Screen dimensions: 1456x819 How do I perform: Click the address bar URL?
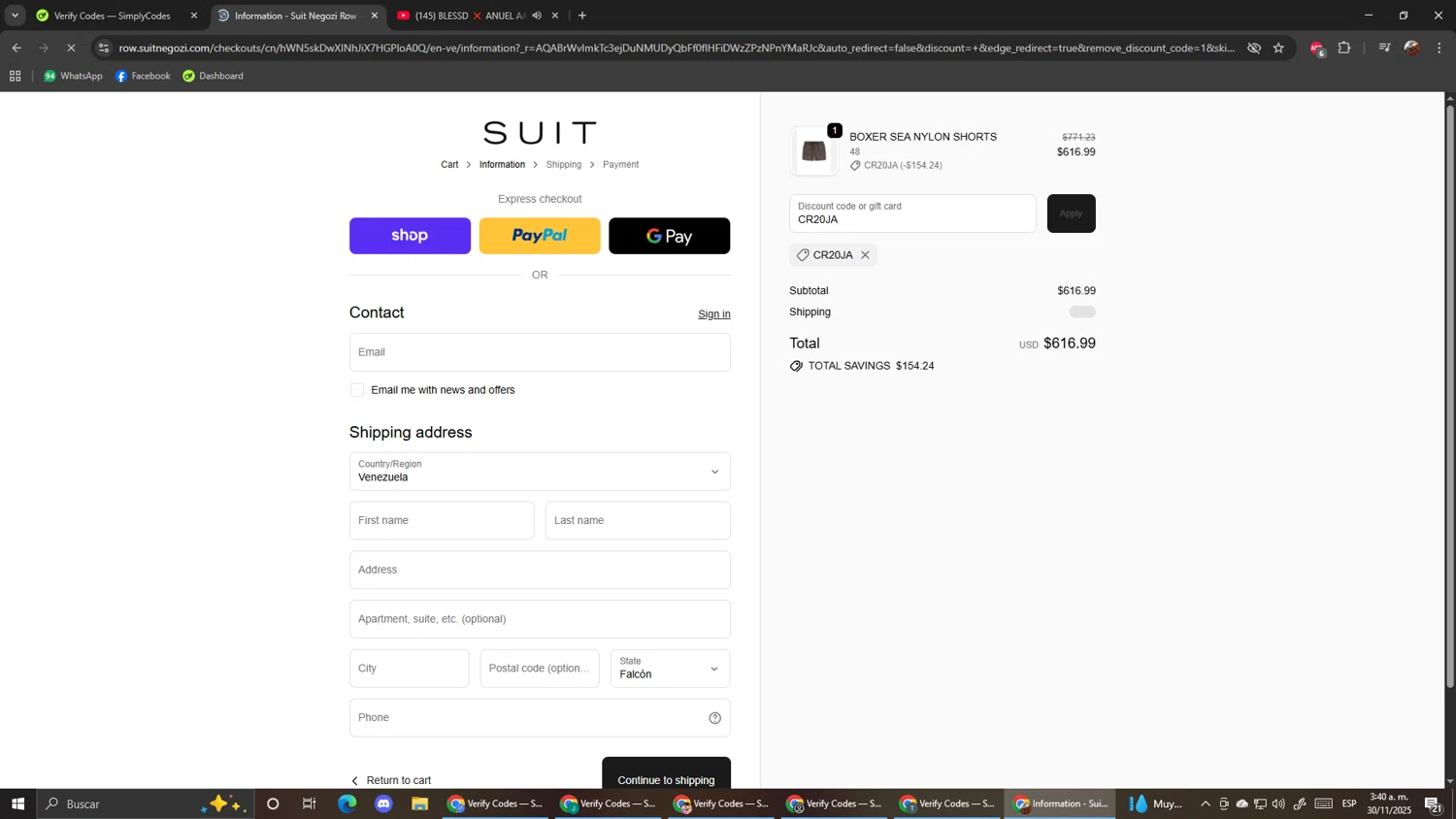[x=677, y=48]
